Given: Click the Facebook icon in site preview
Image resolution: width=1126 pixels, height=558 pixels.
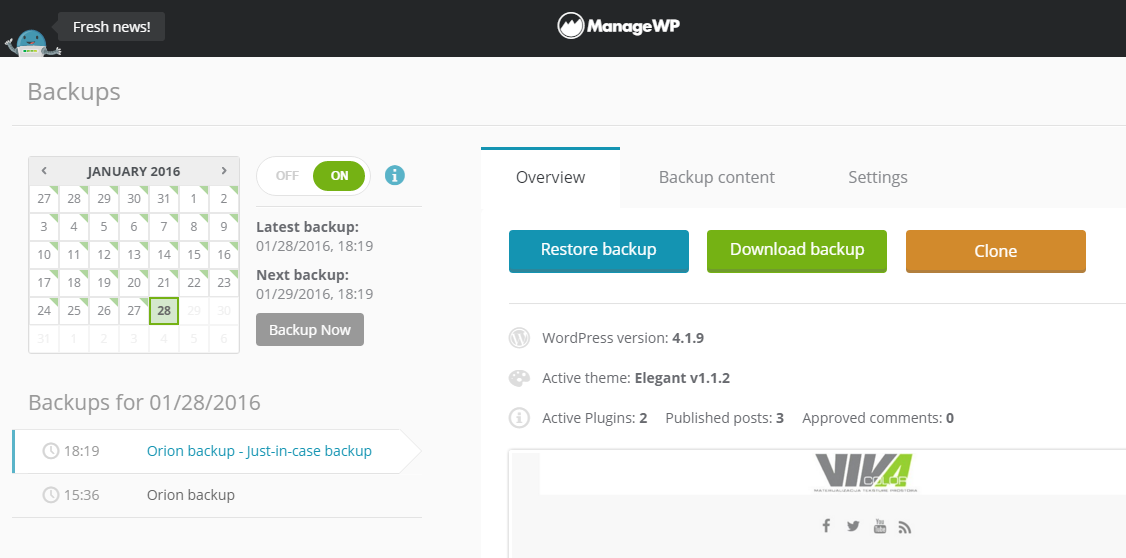Looking at the screenshot, I should [x=826, y=526].
